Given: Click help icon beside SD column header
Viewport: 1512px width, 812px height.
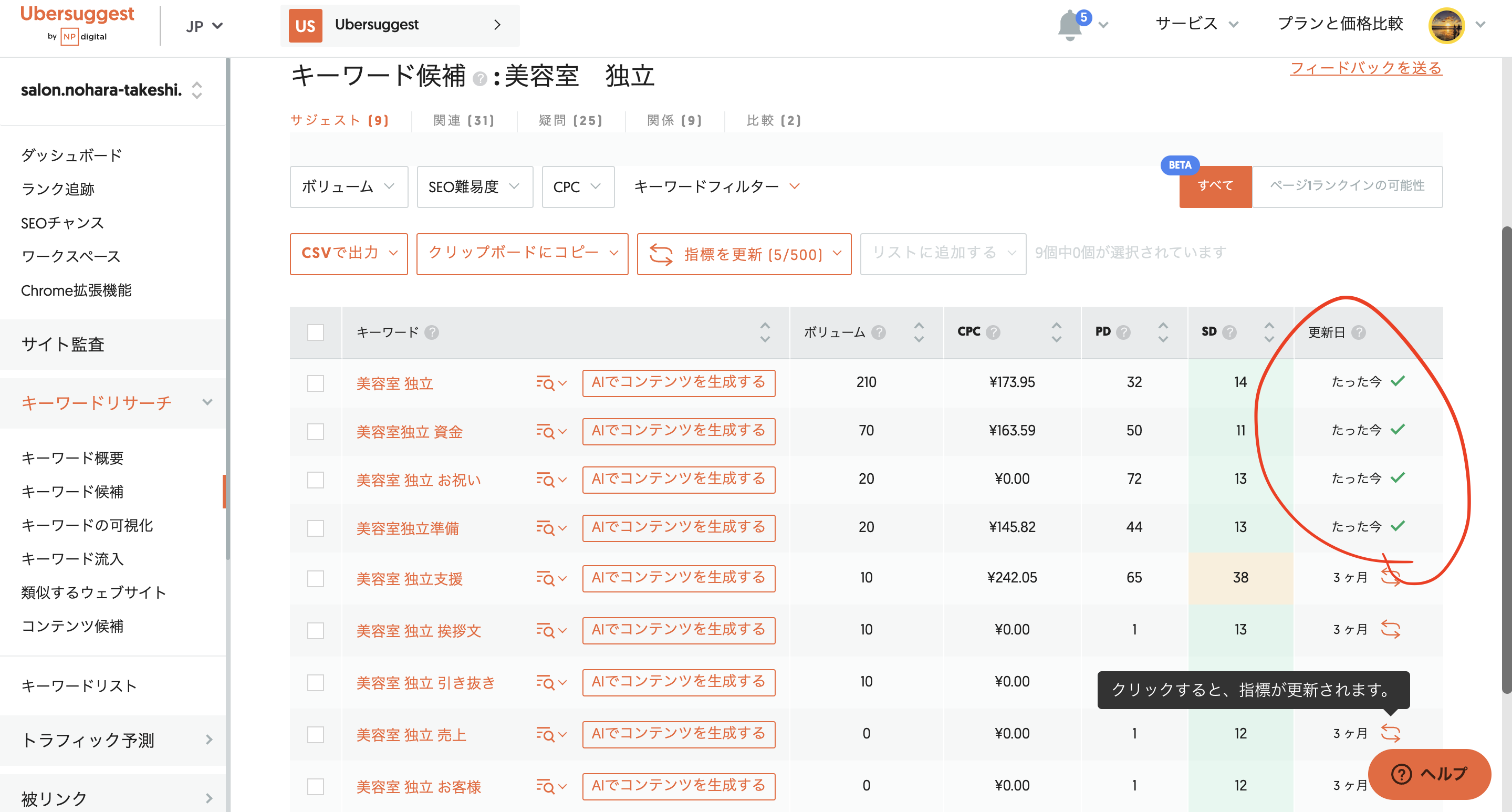Looking at the screenshot, I should (1229, 332).
